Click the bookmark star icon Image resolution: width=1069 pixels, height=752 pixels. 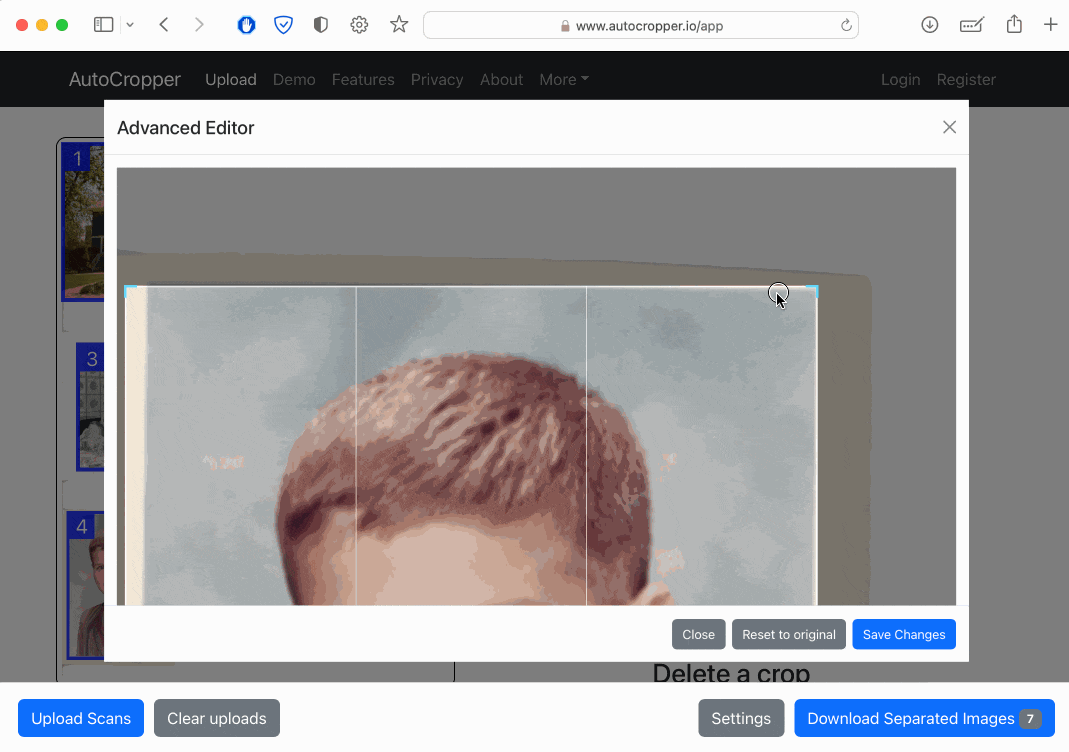(398, 24)
